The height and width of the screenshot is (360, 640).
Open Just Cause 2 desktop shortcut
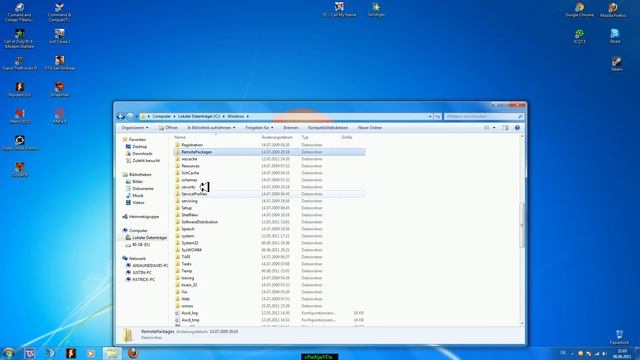point(60,36)
